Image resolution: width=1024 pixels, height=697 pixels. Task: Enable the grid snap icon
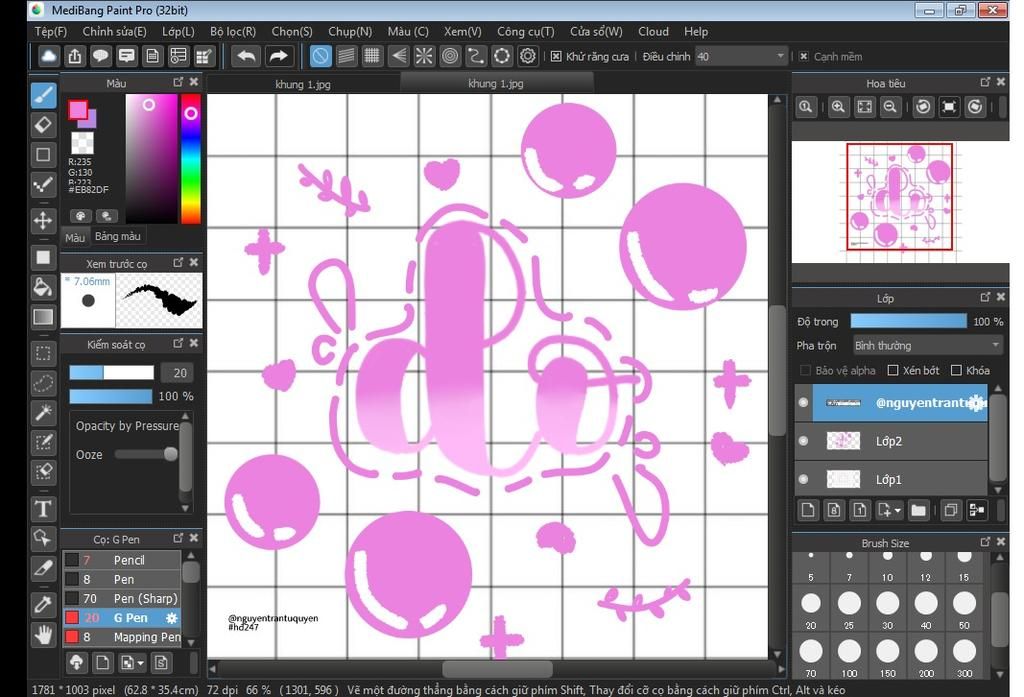pyautogui.click(x=372, y=56)
